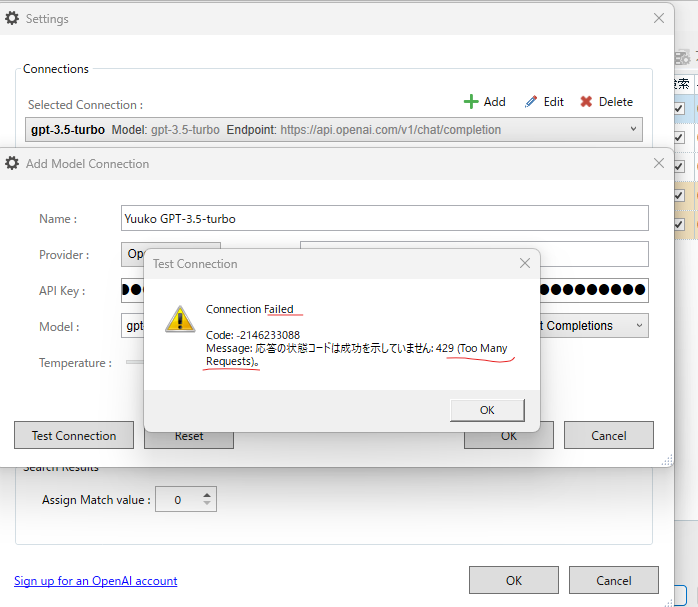The width and height of the screenshot is (698, 607).
Task: Click the Name field containing Yuuko GPT-3.5-turbo
Action: [384, 218]
